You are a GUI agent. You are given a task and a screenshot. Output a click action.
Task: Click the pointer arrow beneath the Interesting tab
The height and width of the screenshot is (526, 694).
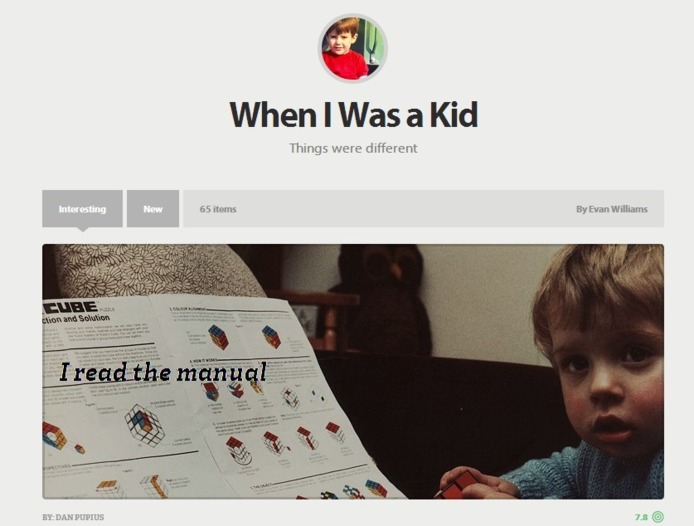point(82,229)
